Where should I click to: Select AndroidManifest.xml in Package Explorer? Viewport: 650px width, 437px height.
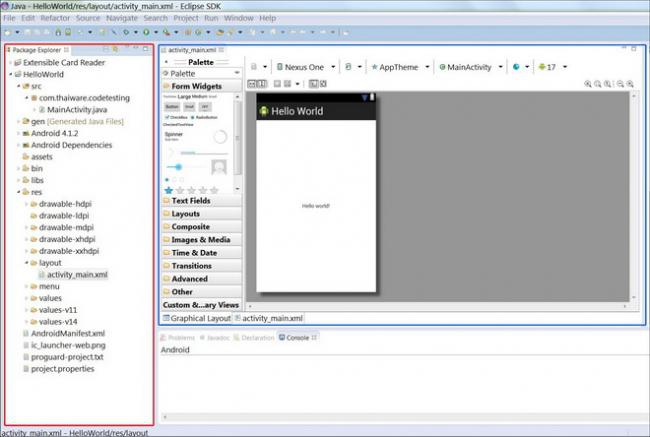click(x=64, y=333)
